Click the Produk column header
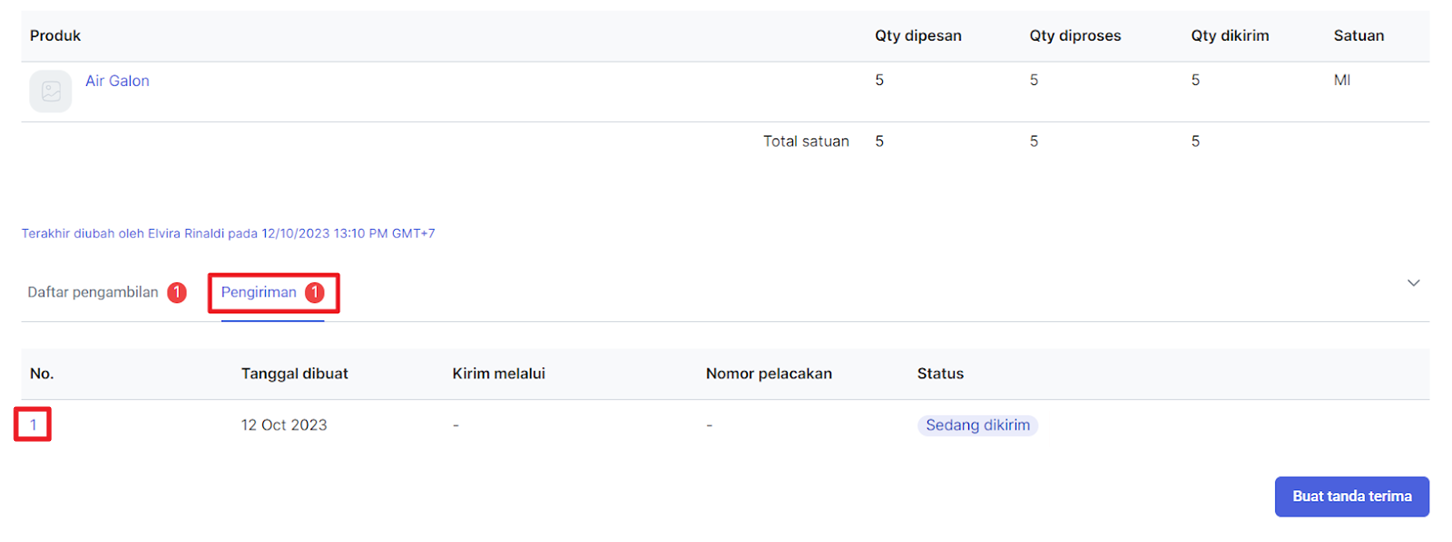 pos(55,36)
